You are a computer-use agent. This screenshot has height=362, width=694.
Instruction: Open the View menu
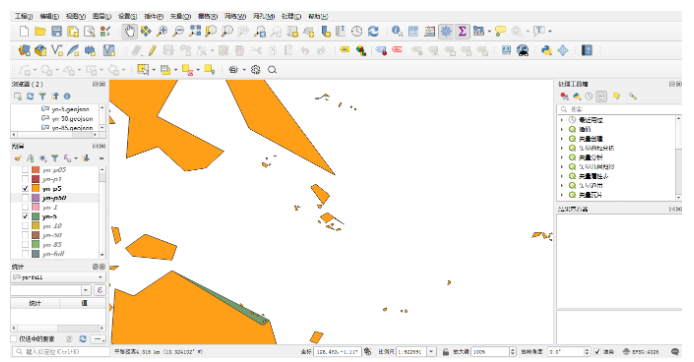75,16
